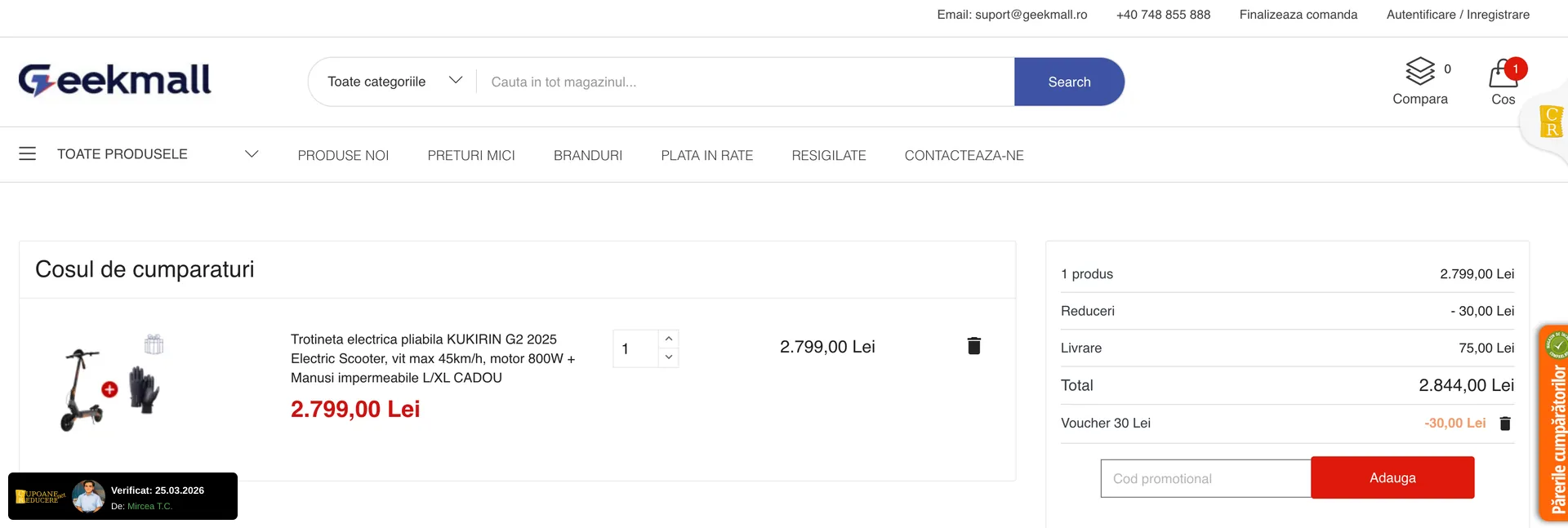Viewport: 1568px width, 528px height.
Task: Click the hamburger menu icon
Action: point(28,153)
